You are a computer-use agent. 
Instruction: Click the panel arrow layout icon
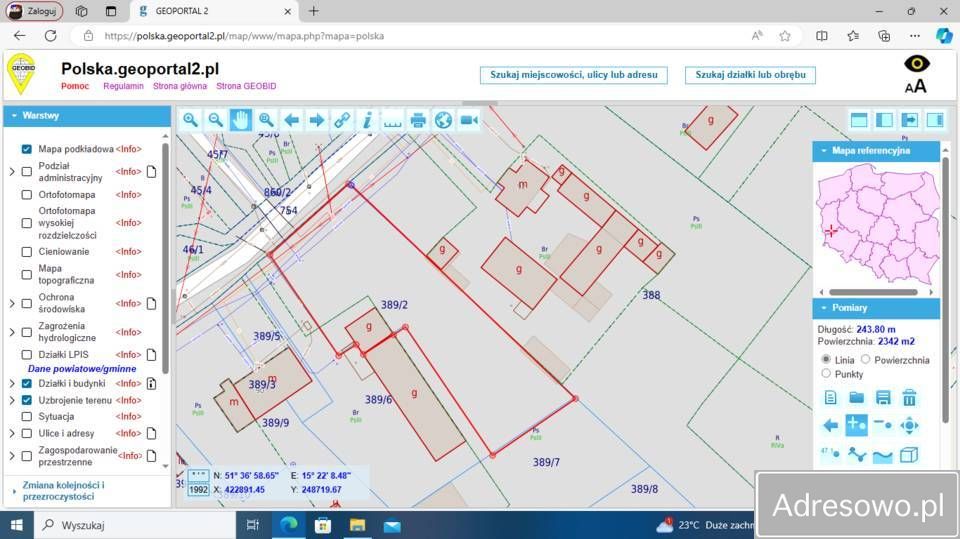tap(910, 120)
